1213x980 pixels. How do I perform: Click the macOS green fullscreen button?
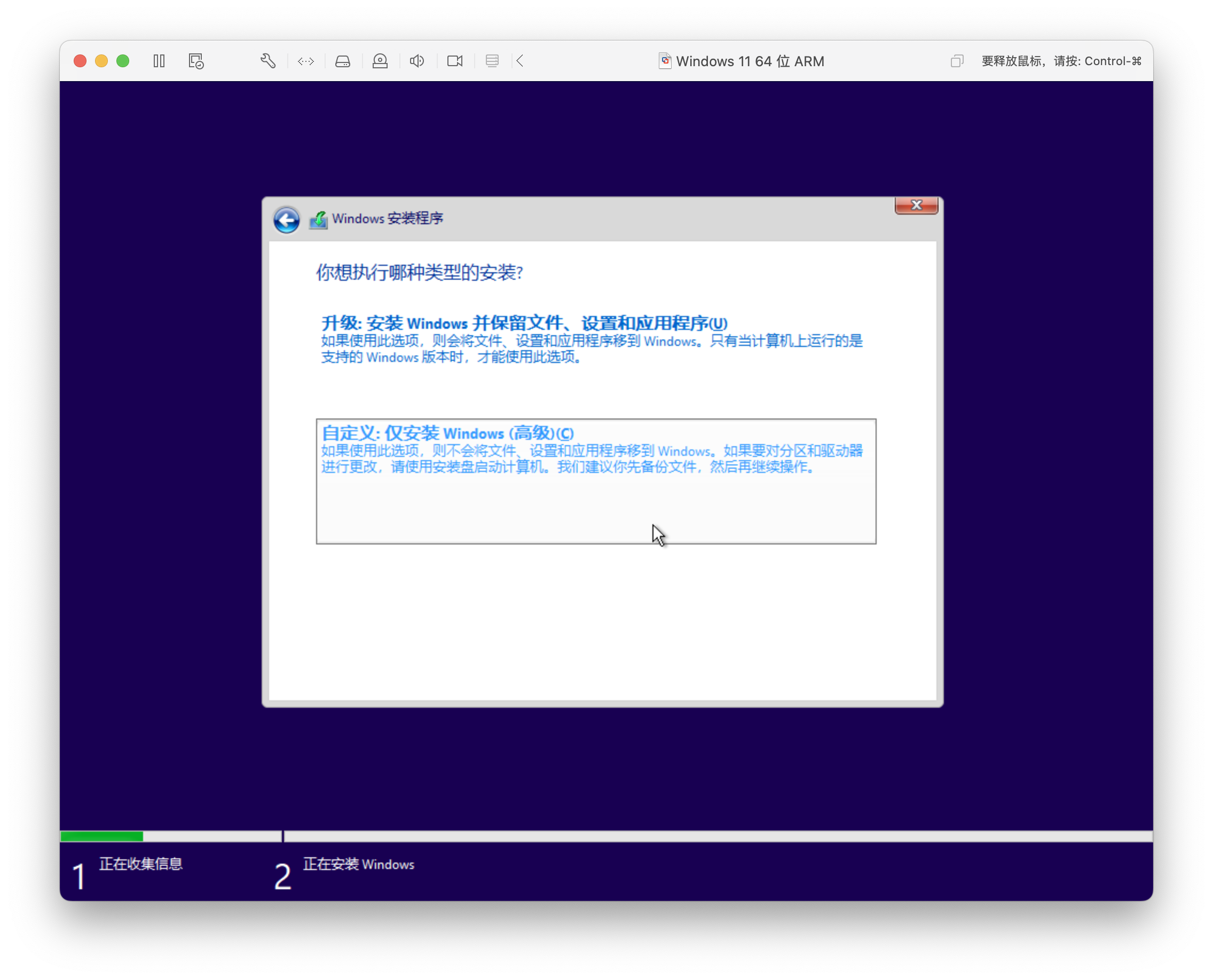pyautogui.click(x=123, y=61)
